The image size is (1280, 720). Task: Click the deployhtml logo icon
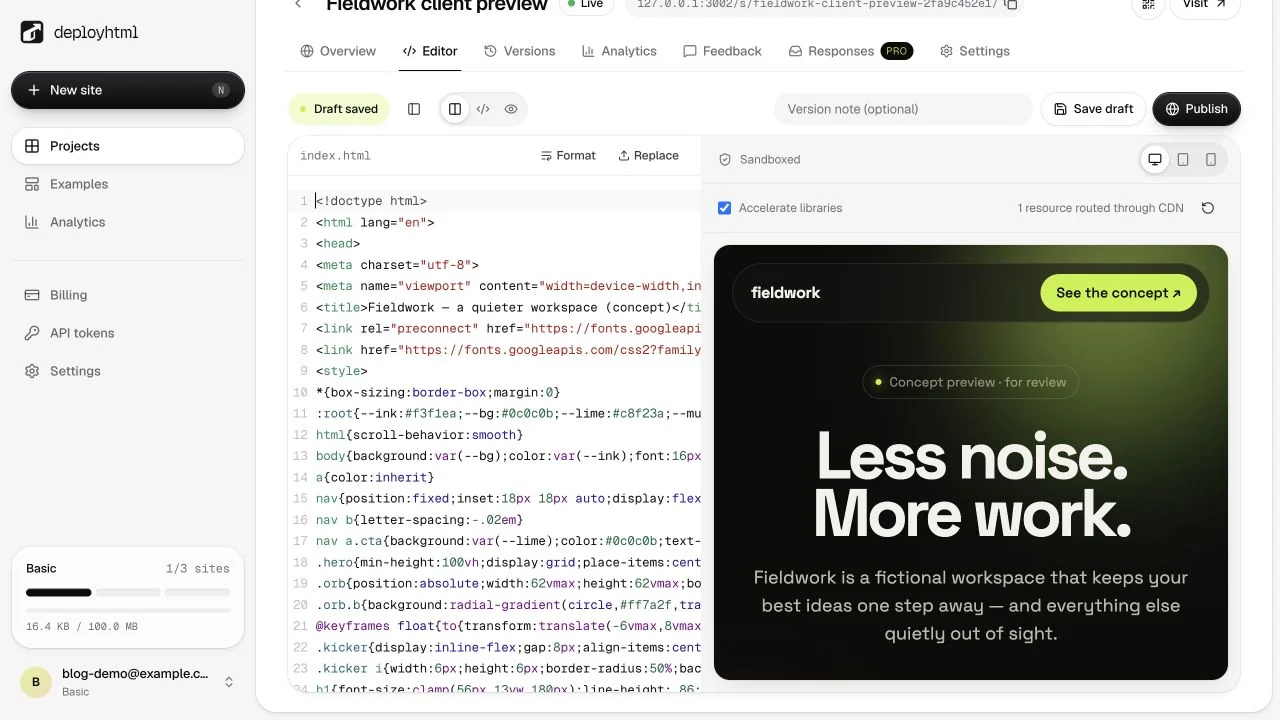click(32, 32)
